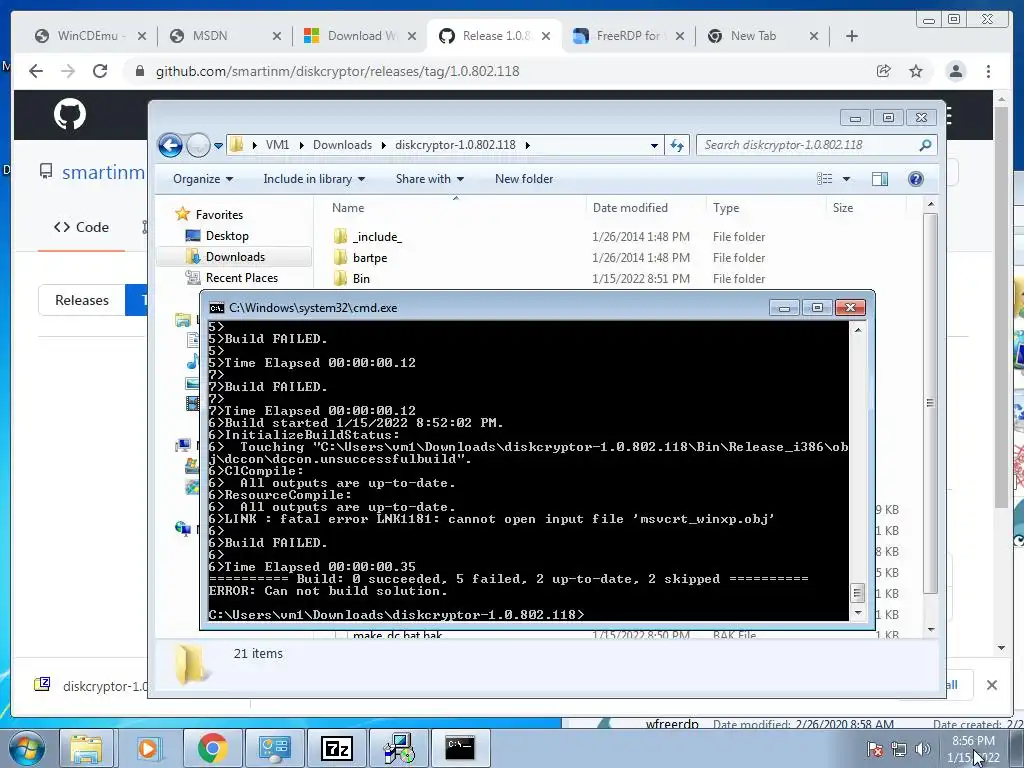This screenshot has height=768, width=1024.
Task: Click the GitHub octocat logo
Action: point(70,115)
